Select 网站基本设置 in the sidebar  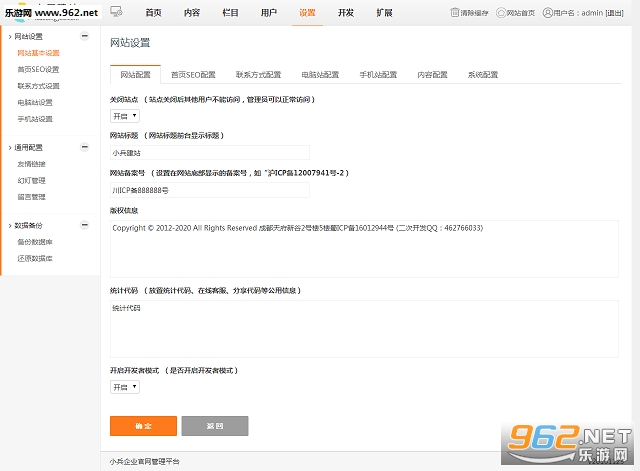tap(38, 53)
